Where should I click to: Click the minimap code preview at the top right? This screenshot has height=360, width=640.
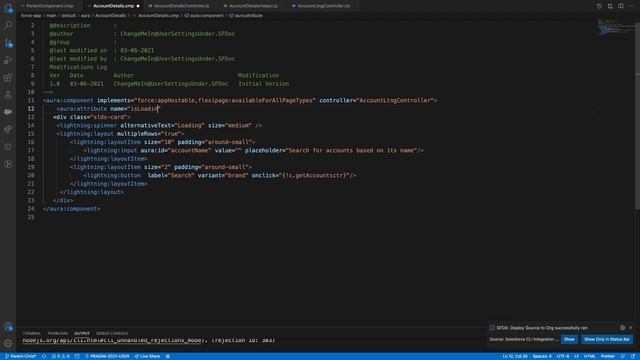(x=616, y=27)
